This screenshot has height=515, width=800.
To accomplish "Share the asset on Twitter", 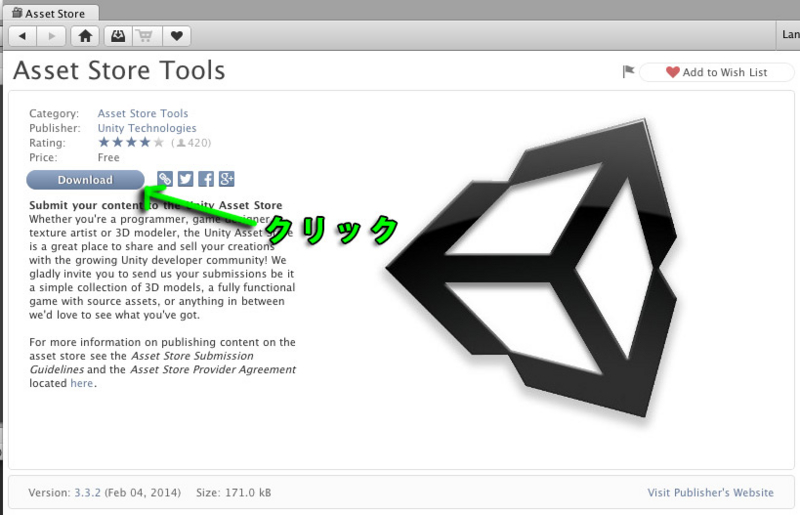I will pyautogui.click(x=185, y=179).
